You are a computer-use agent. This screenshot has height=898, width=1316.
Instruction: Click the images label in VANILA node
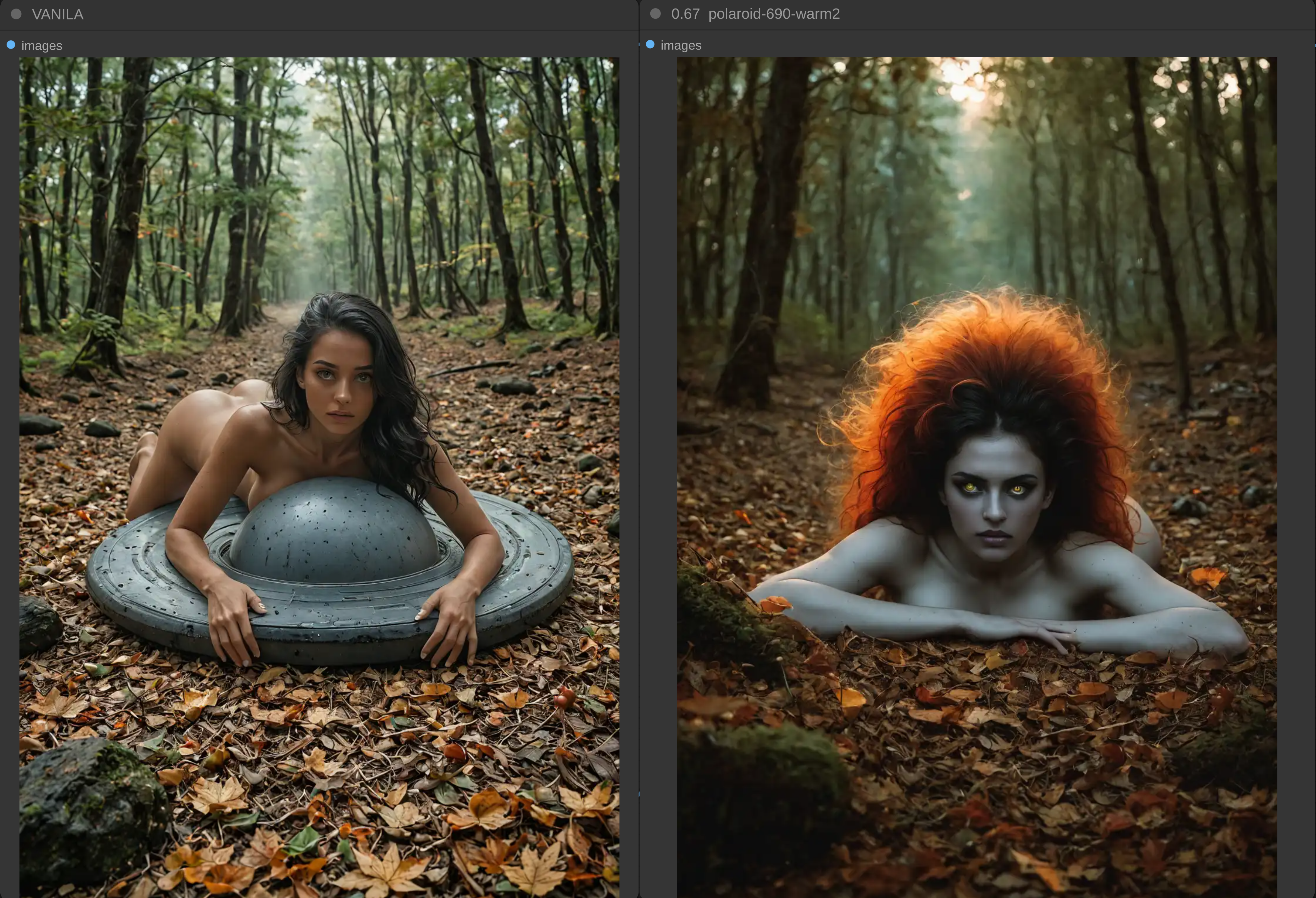coord(41,45)
